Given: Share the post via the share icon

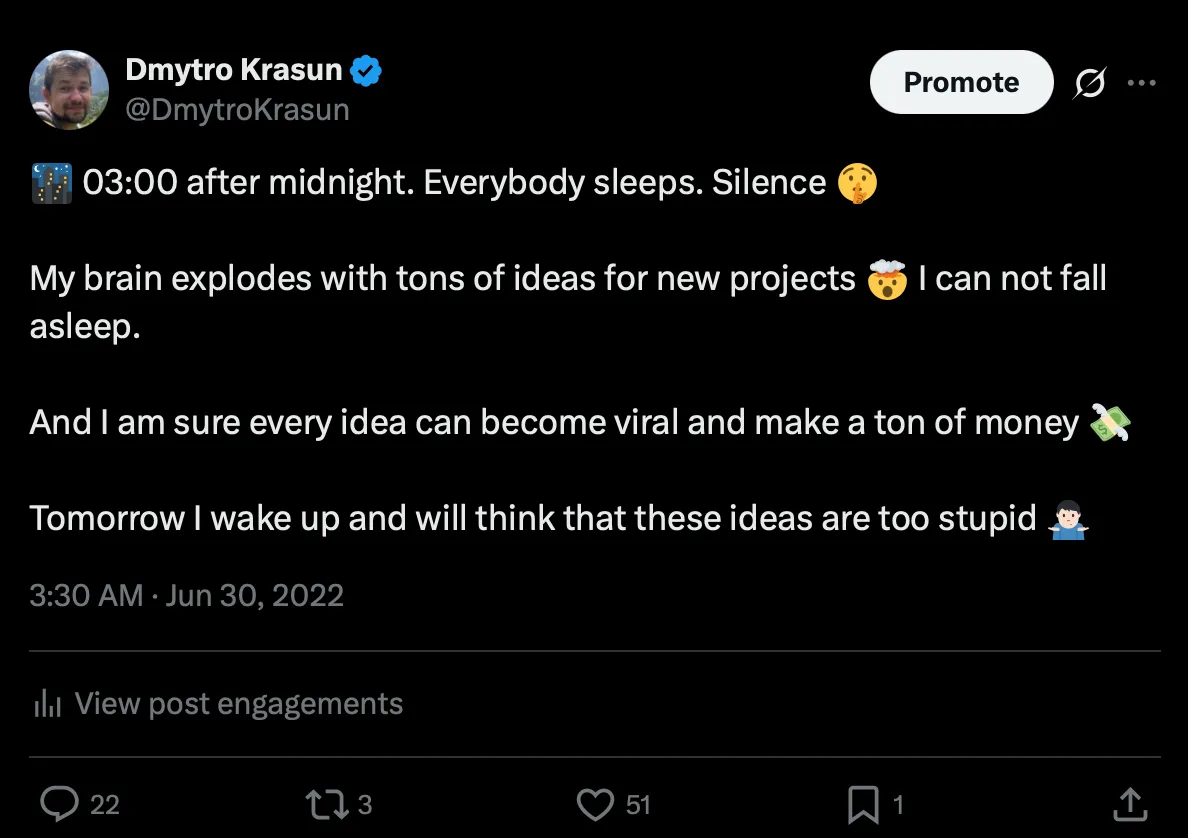Looking at the screenshot, I should click(1128, 803).
